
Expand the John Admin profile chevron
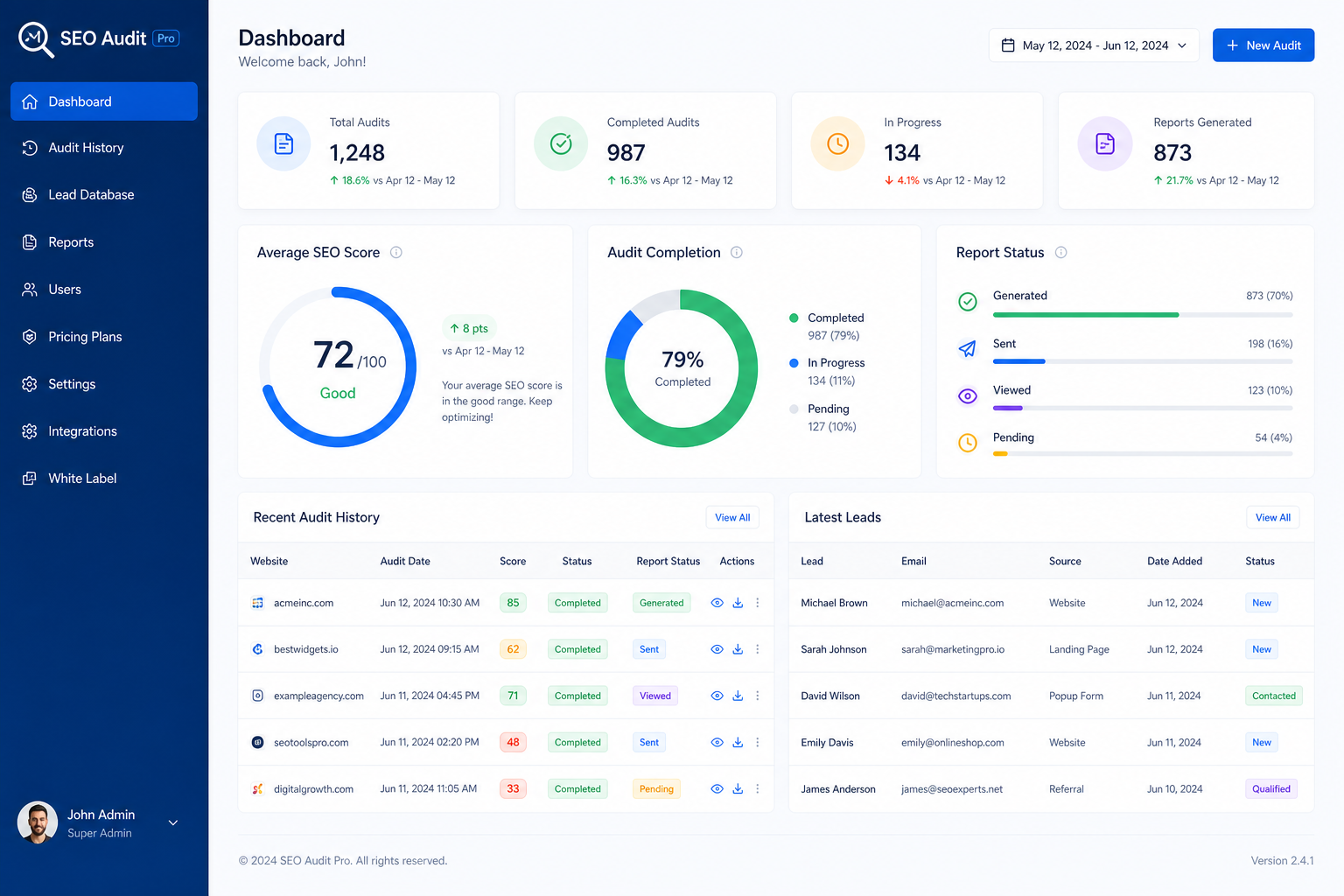[x=173, y=822]
